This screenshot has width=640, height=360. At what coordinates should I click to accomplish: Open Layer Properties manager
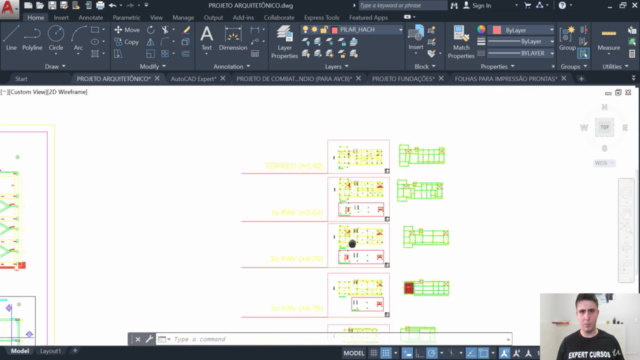point(284,42)
